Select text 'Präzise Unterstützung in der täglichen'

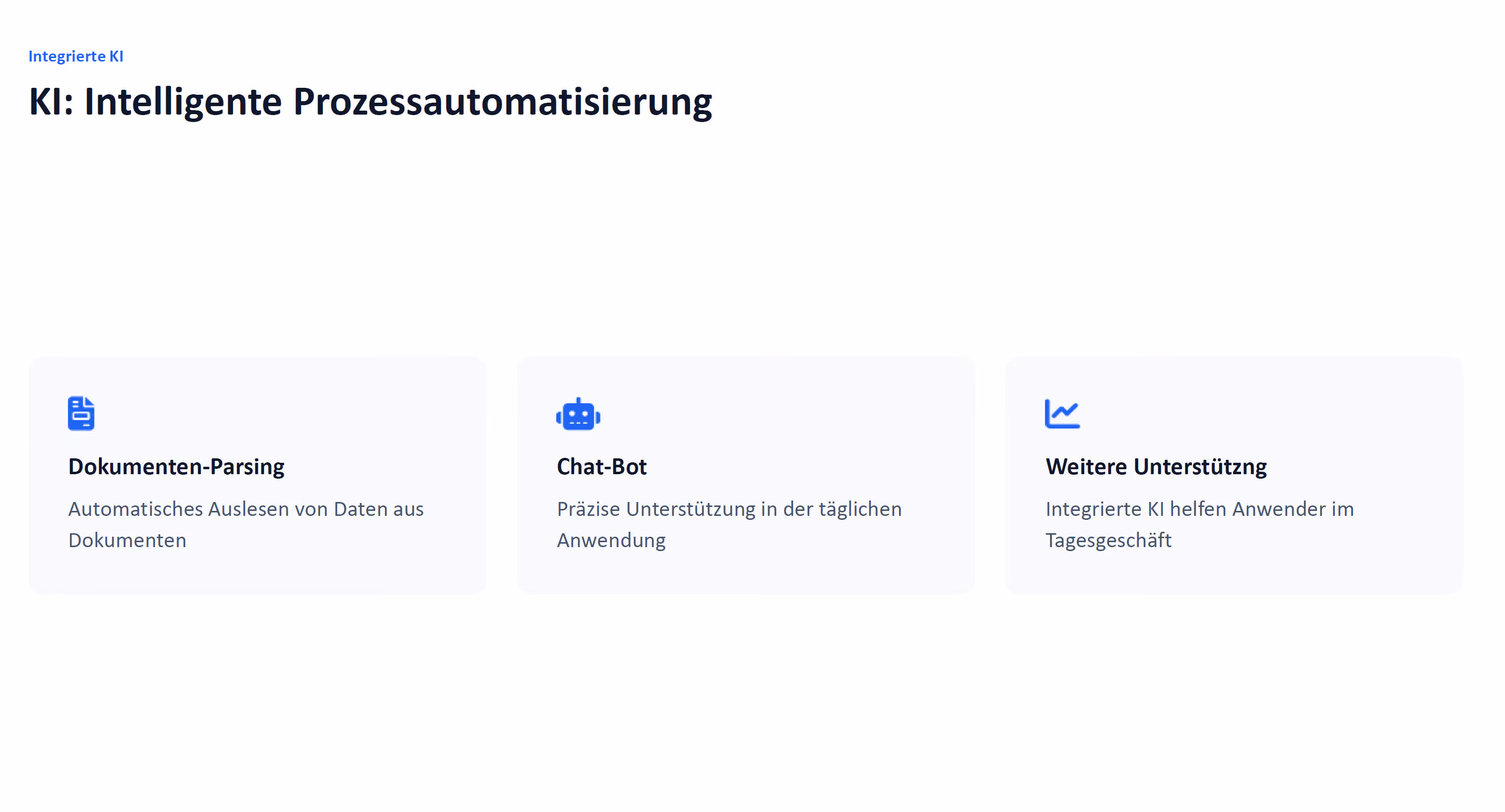[x=729, y=509]
